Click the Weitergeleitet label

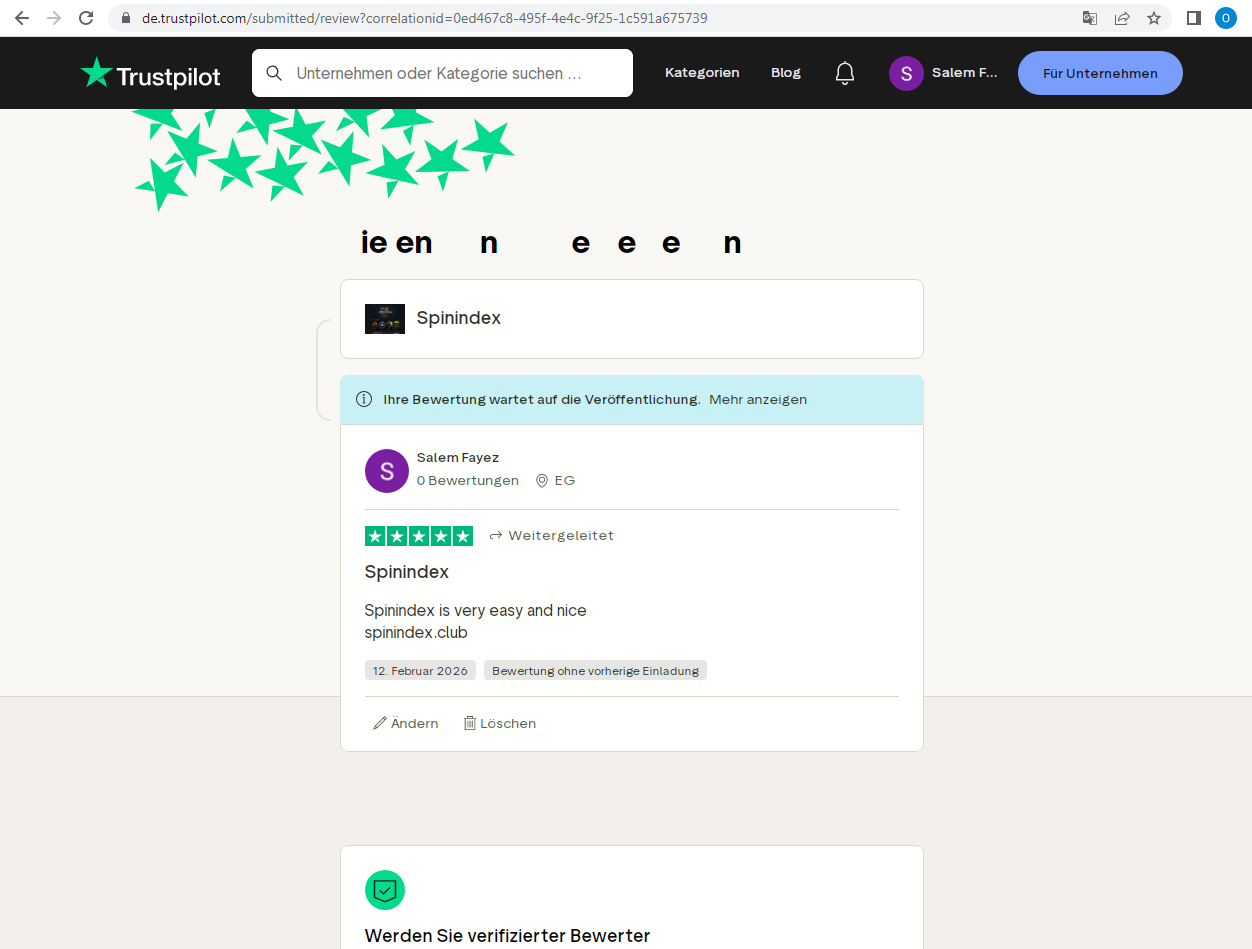[x=551, y=536]
